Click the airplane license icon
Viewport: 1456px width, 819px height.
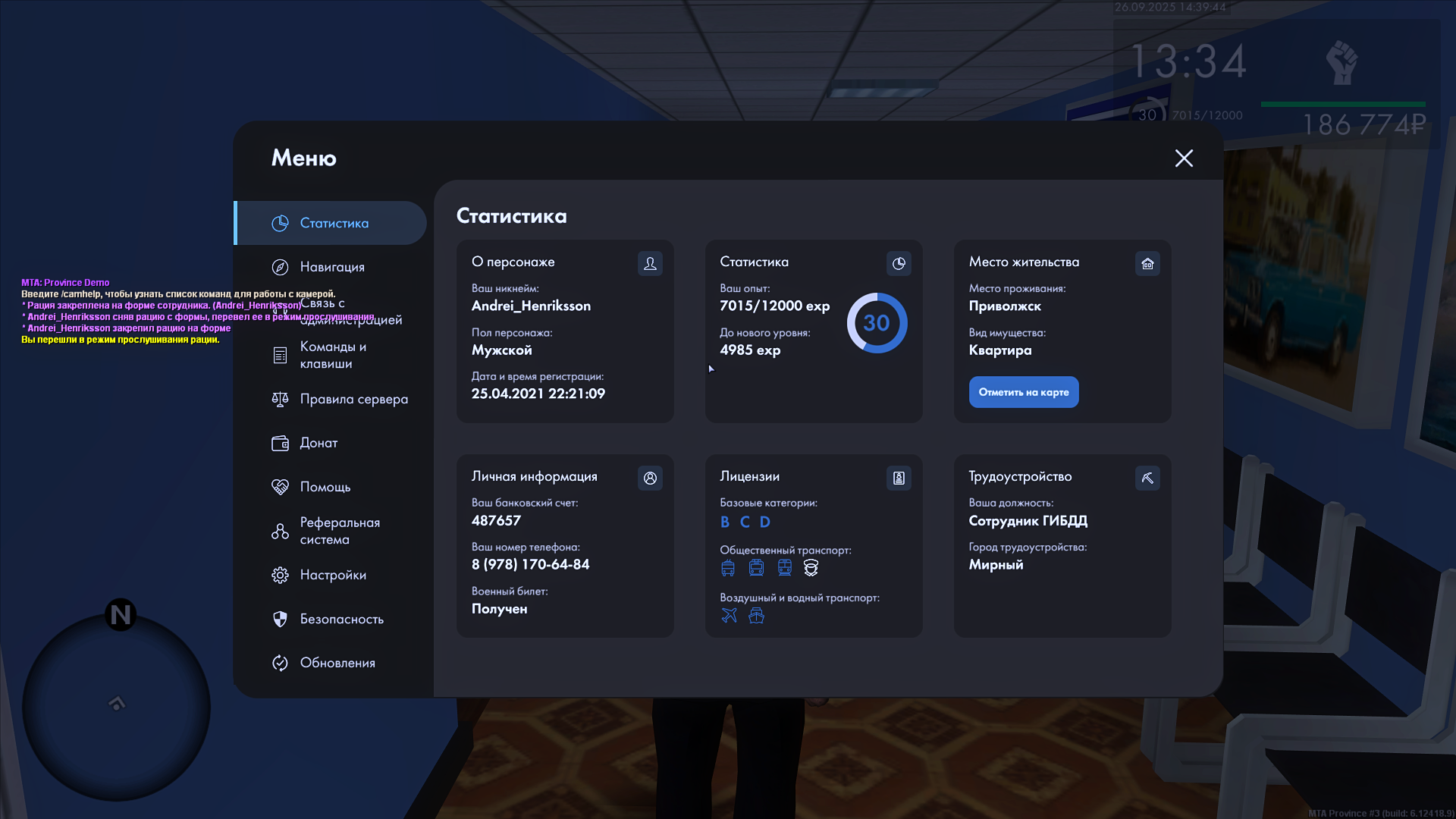tap(729, 615)
